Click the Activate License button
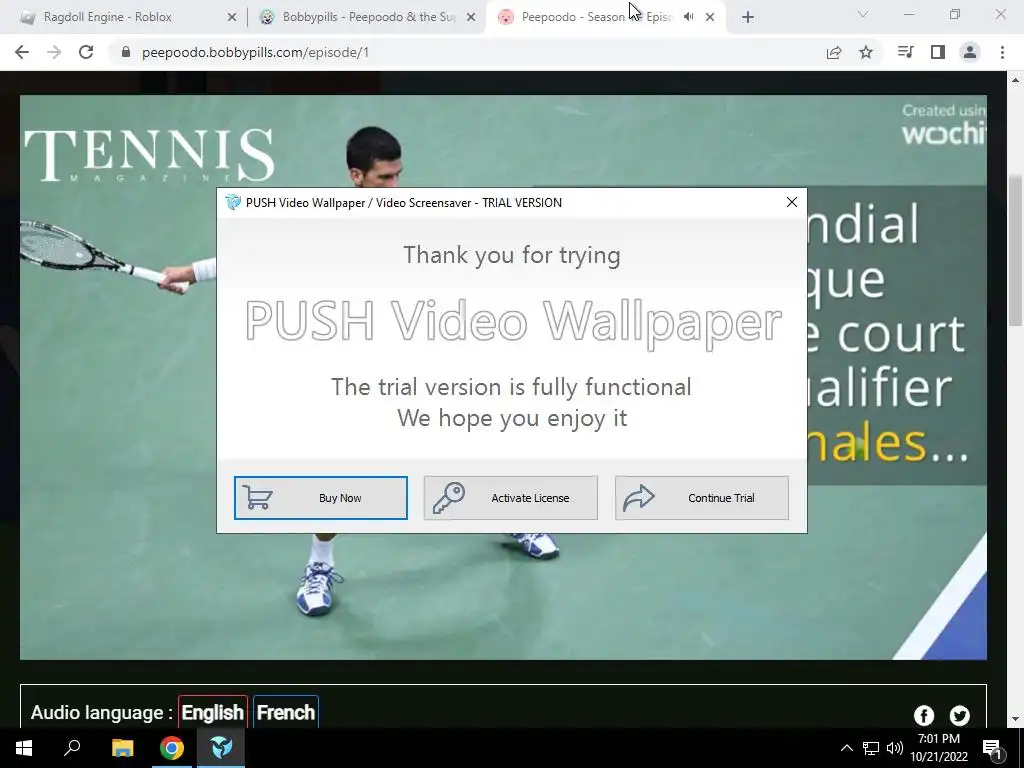Image resolution: width=1024 pixels, height=768 pixels. tap(511, 498)
